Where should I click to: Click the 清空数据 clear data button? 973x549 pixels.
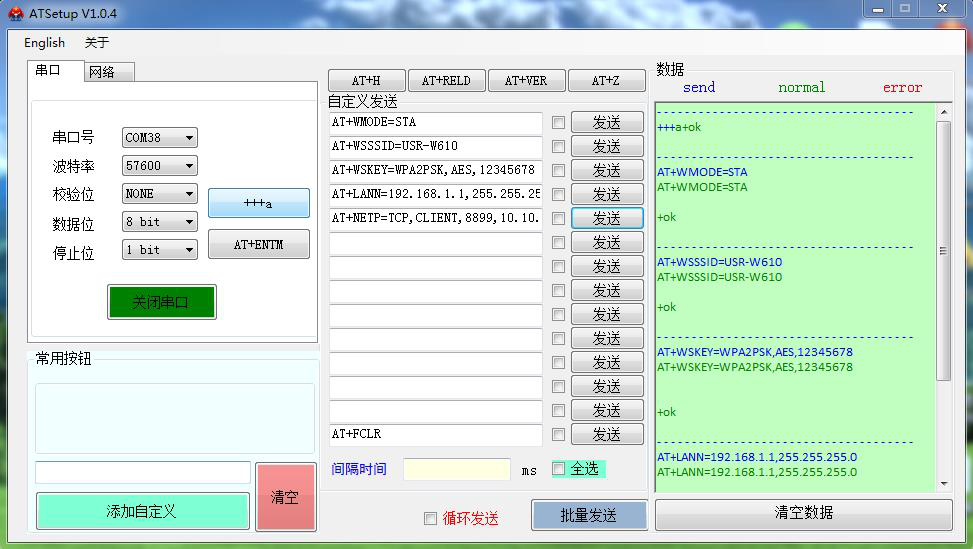tap(804, 513)
